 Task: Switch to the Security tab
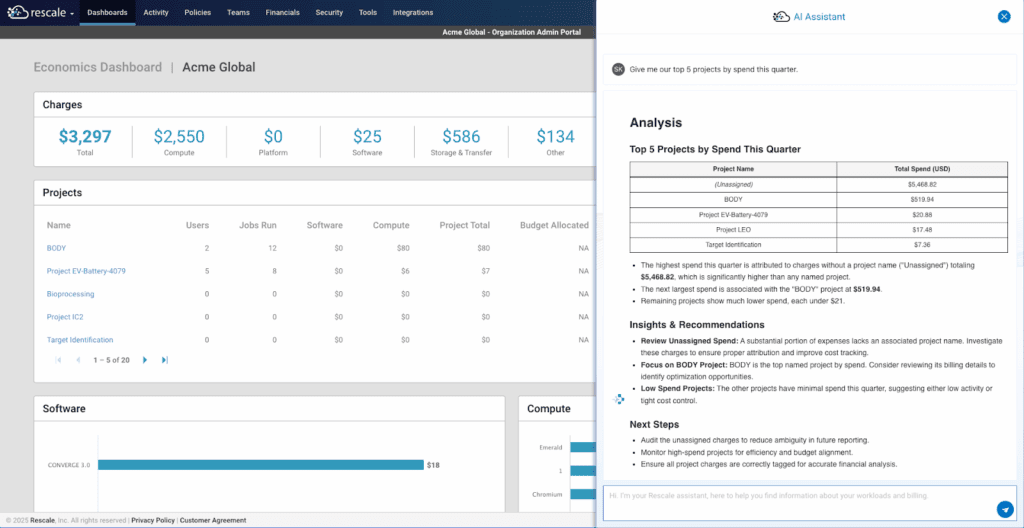coord(329,13)
